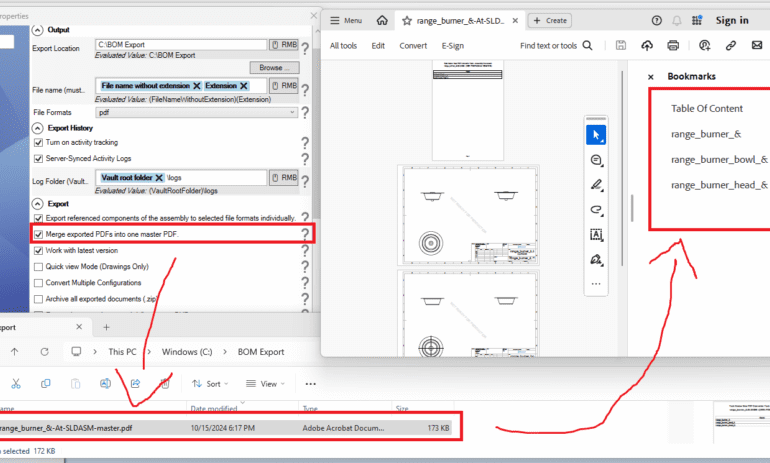Click the Copy icon in Explorer

(x=46, y=383)
